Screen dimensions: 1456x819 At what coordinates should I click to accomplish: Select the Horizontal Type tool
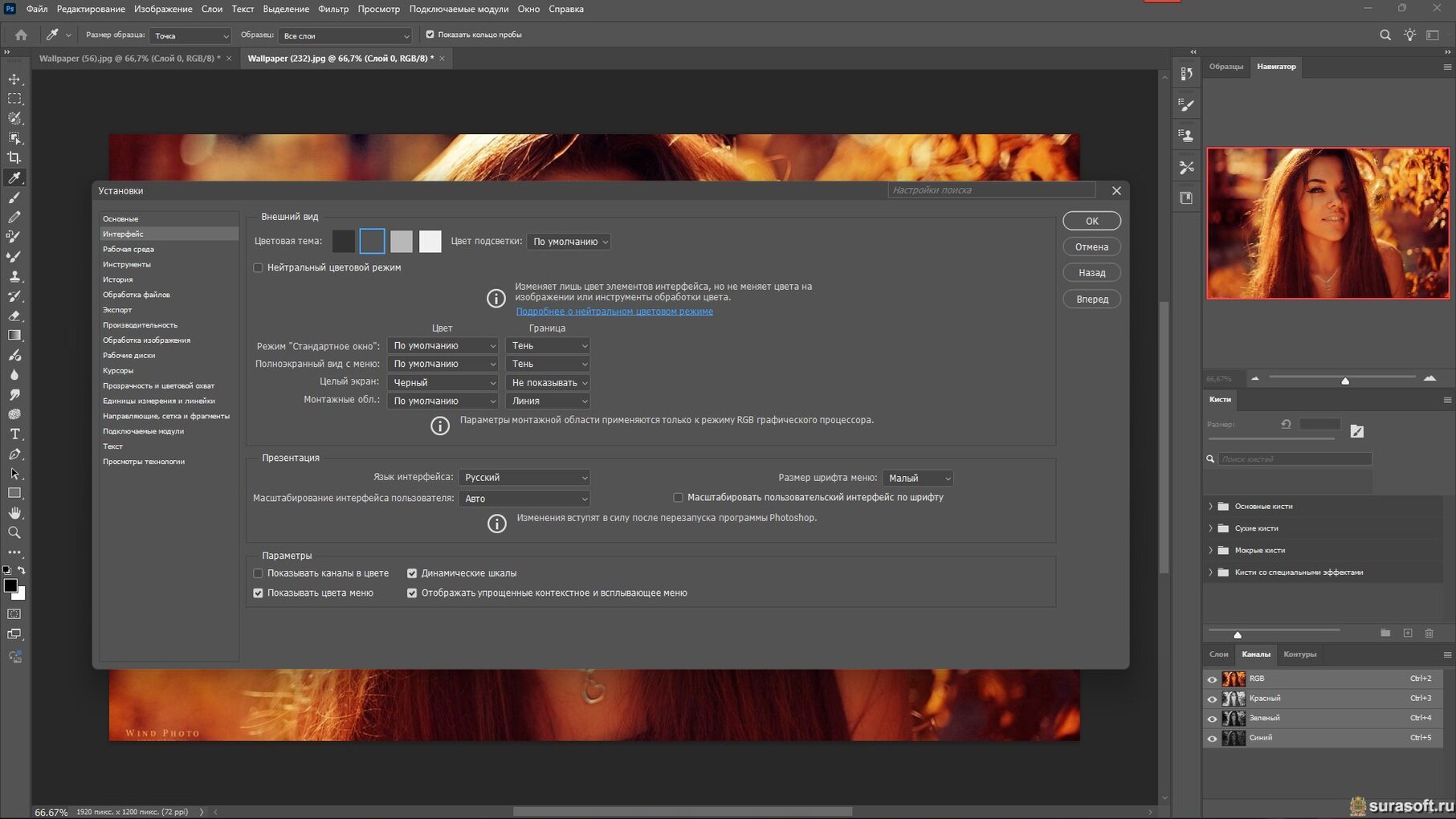coord(14,434)
